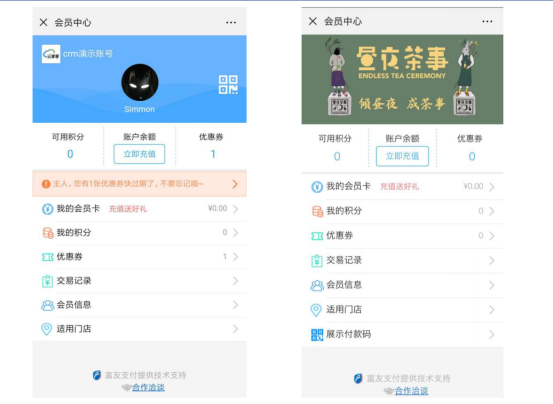Open the coupon expiry warning banner
Viewport: 553px width, 404px height.
(140, 184)
